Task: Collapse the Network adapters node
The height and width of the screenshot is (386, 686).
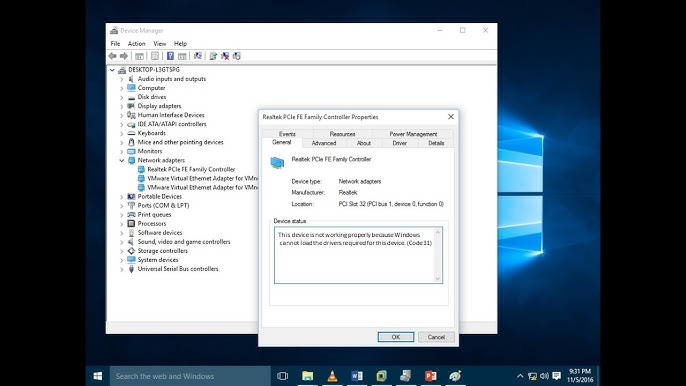Action: click(x=122, y=161)
